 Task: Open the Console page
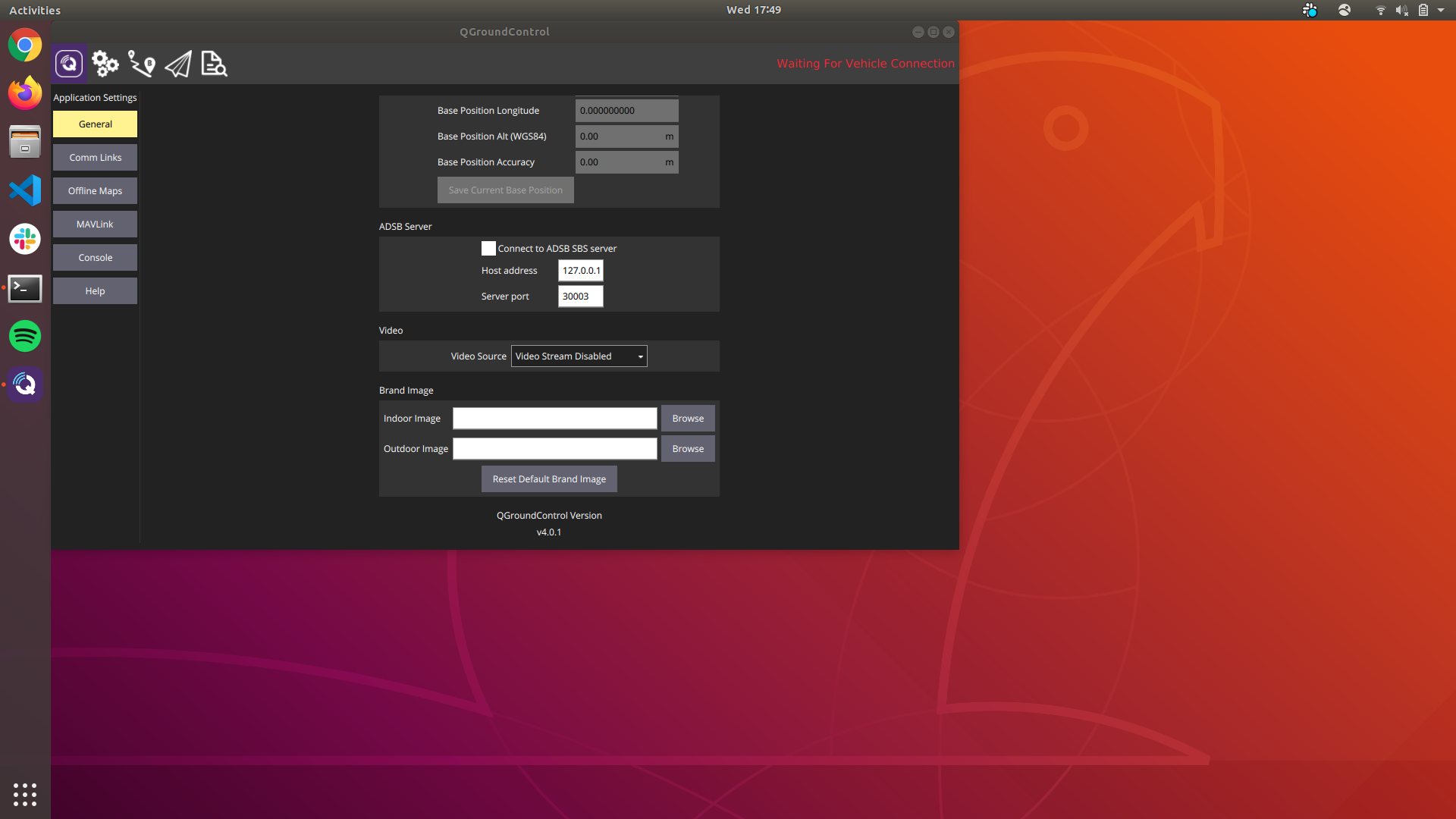coord(95,257)
